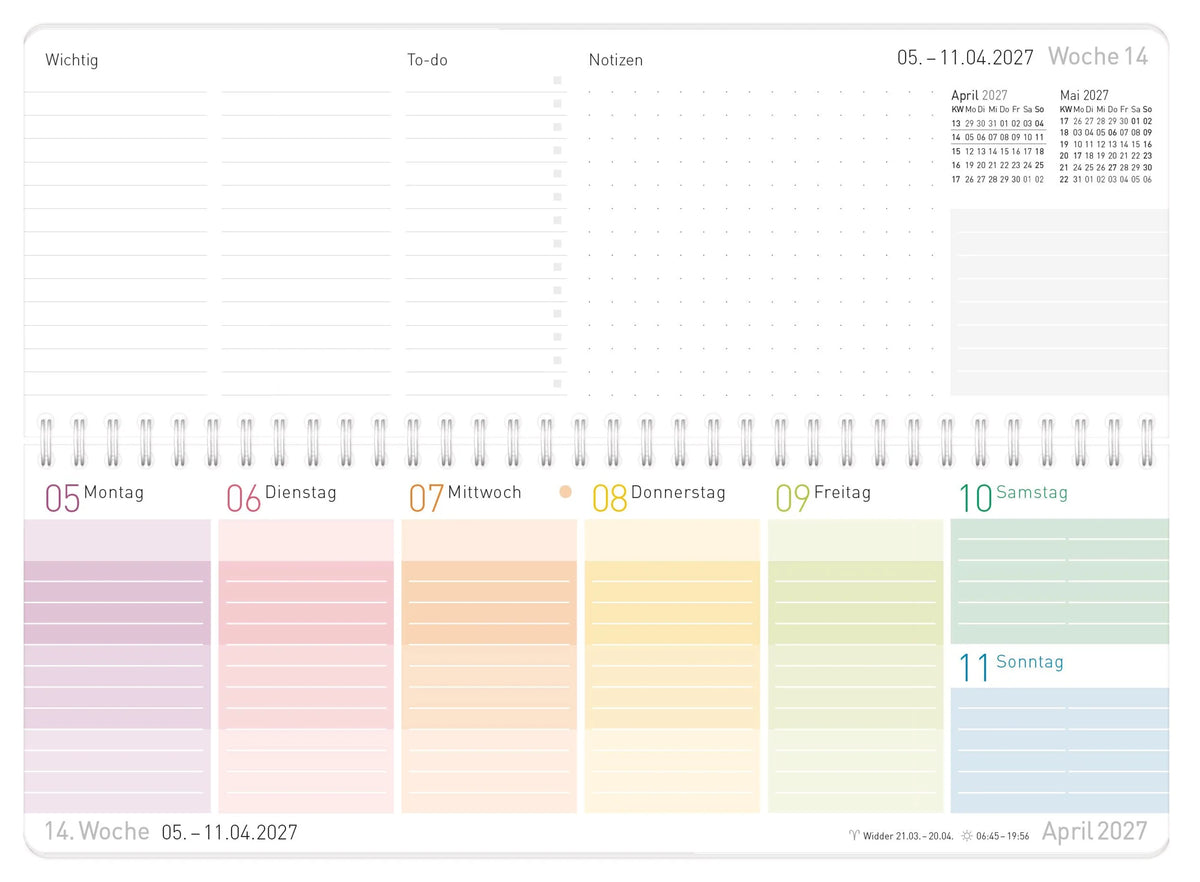Click the To-do heading
The width and height of the screenshot is (1200, 882).
pos(427,60)
